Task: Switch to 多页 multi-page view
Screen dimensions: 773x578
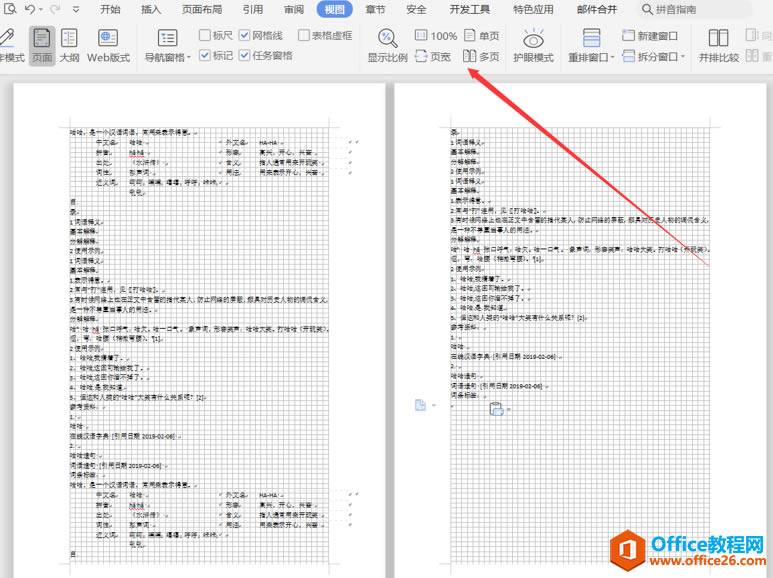Action: 482,57
